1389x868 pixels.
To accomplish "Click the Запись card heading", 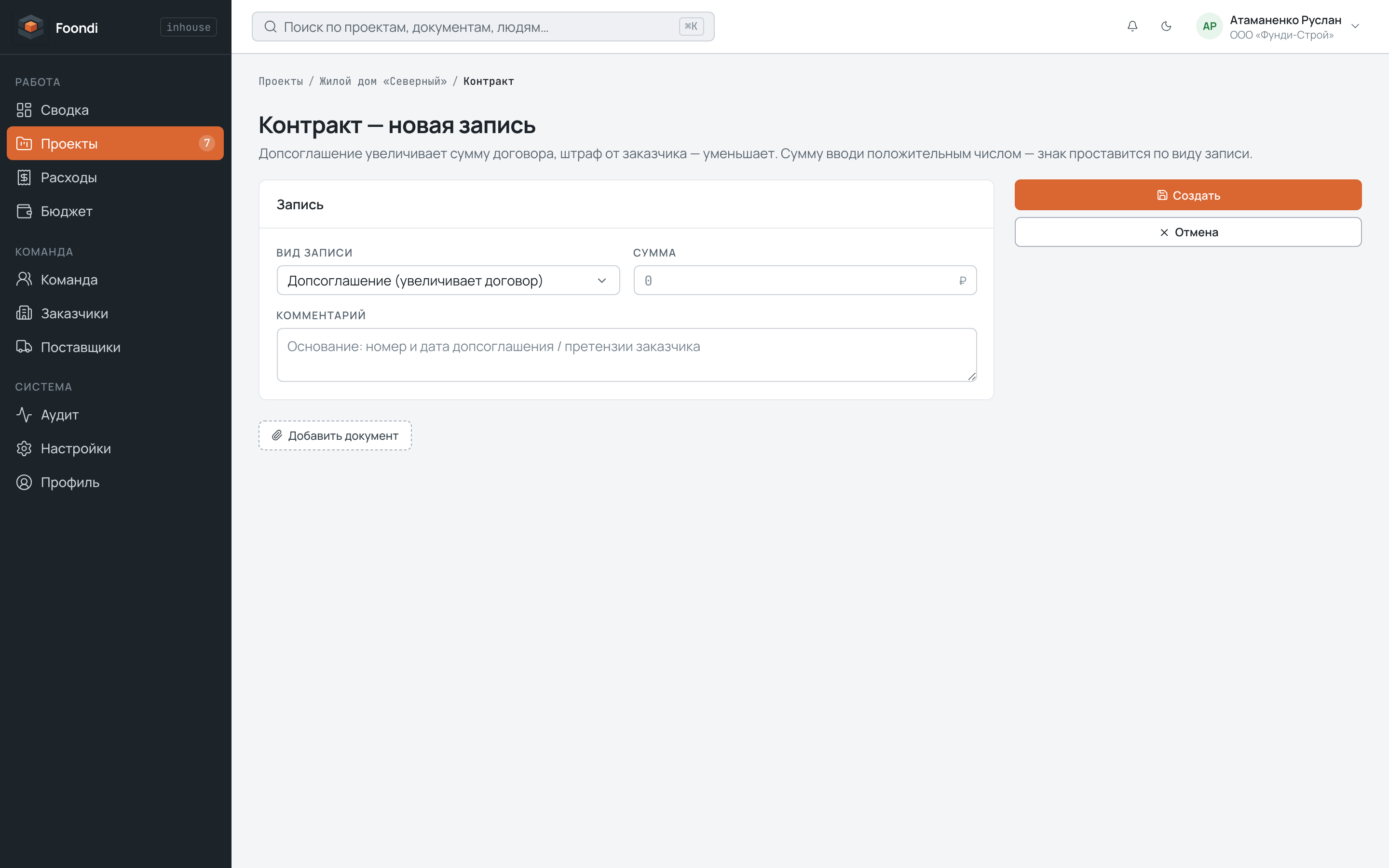I will tap(300, 204).
